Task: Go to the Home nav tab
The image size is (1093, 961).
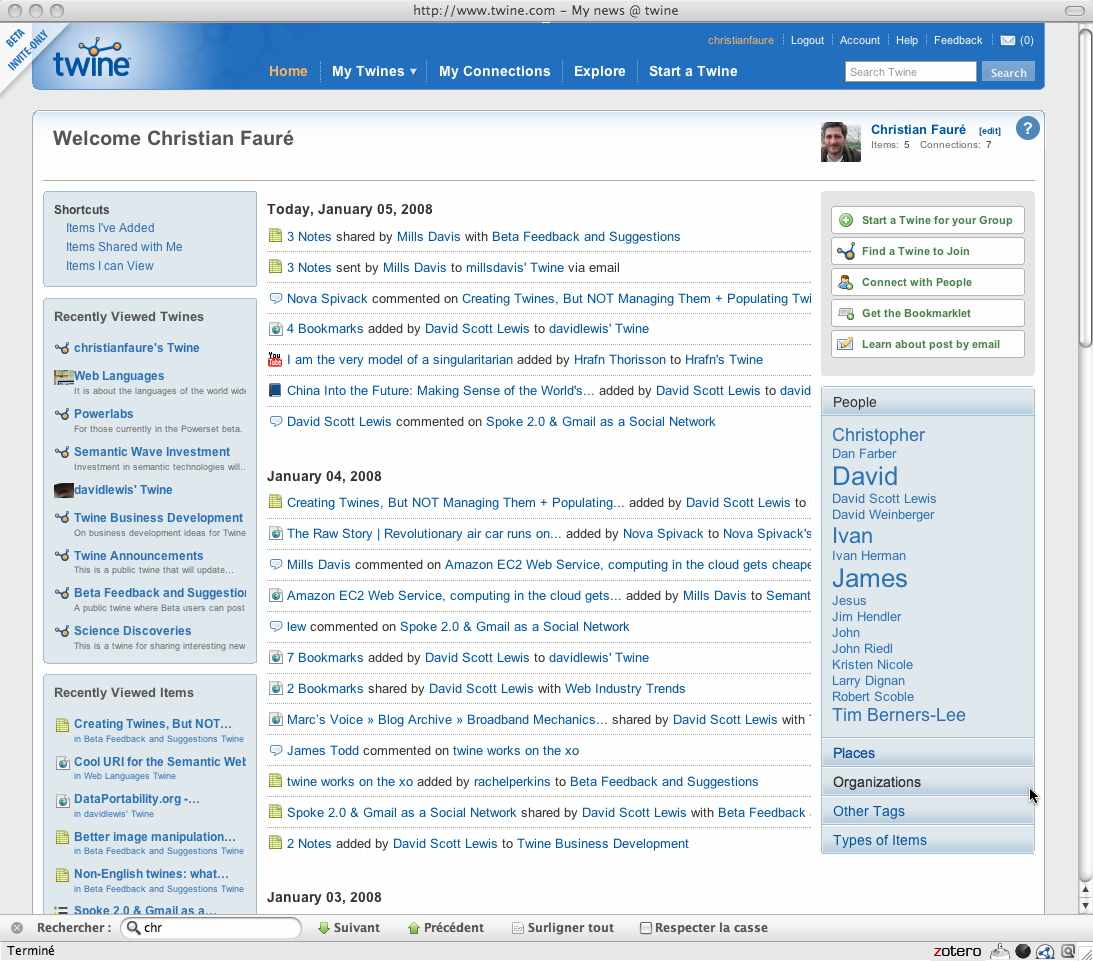Action: 288,71
